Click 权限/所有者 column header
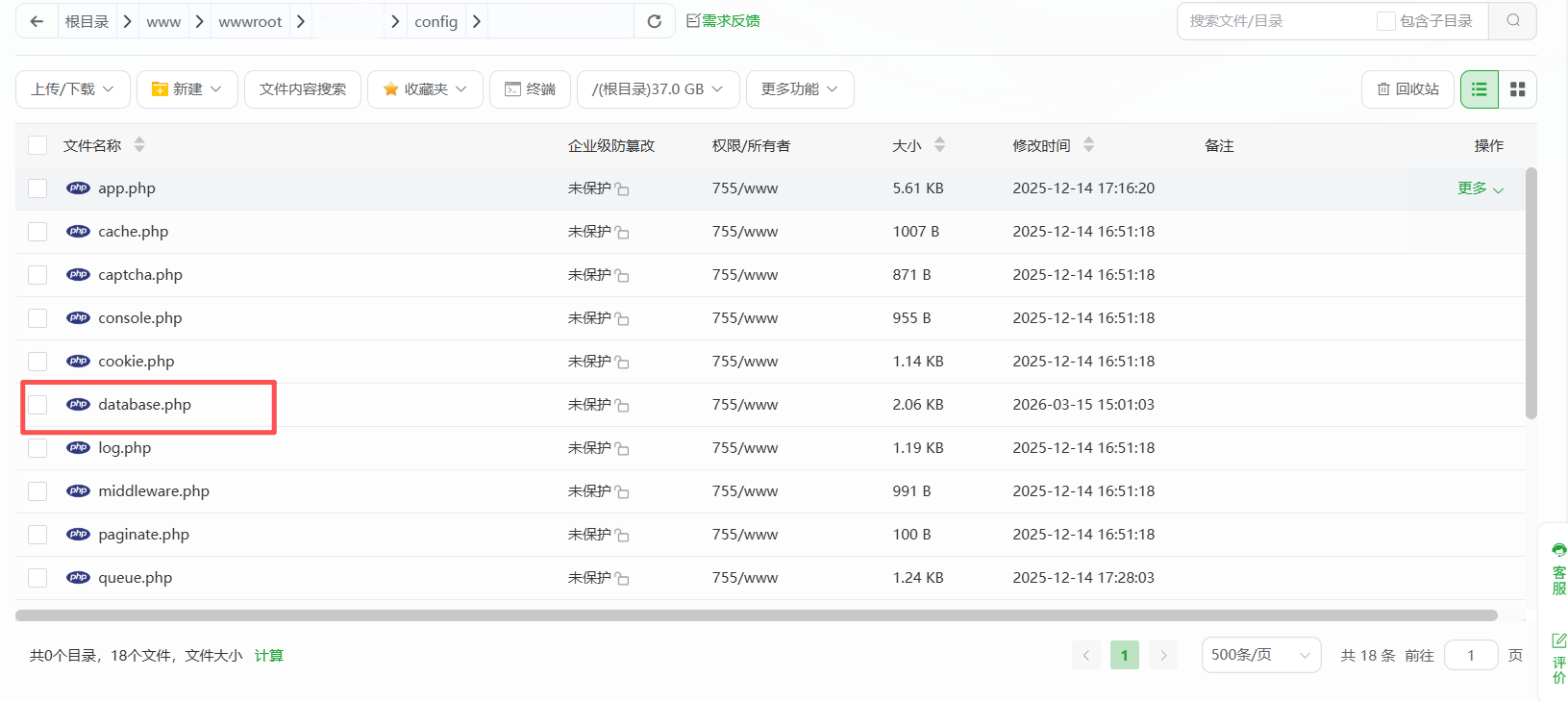Screen dimensions: 1568x702 (x=751, y=145)
